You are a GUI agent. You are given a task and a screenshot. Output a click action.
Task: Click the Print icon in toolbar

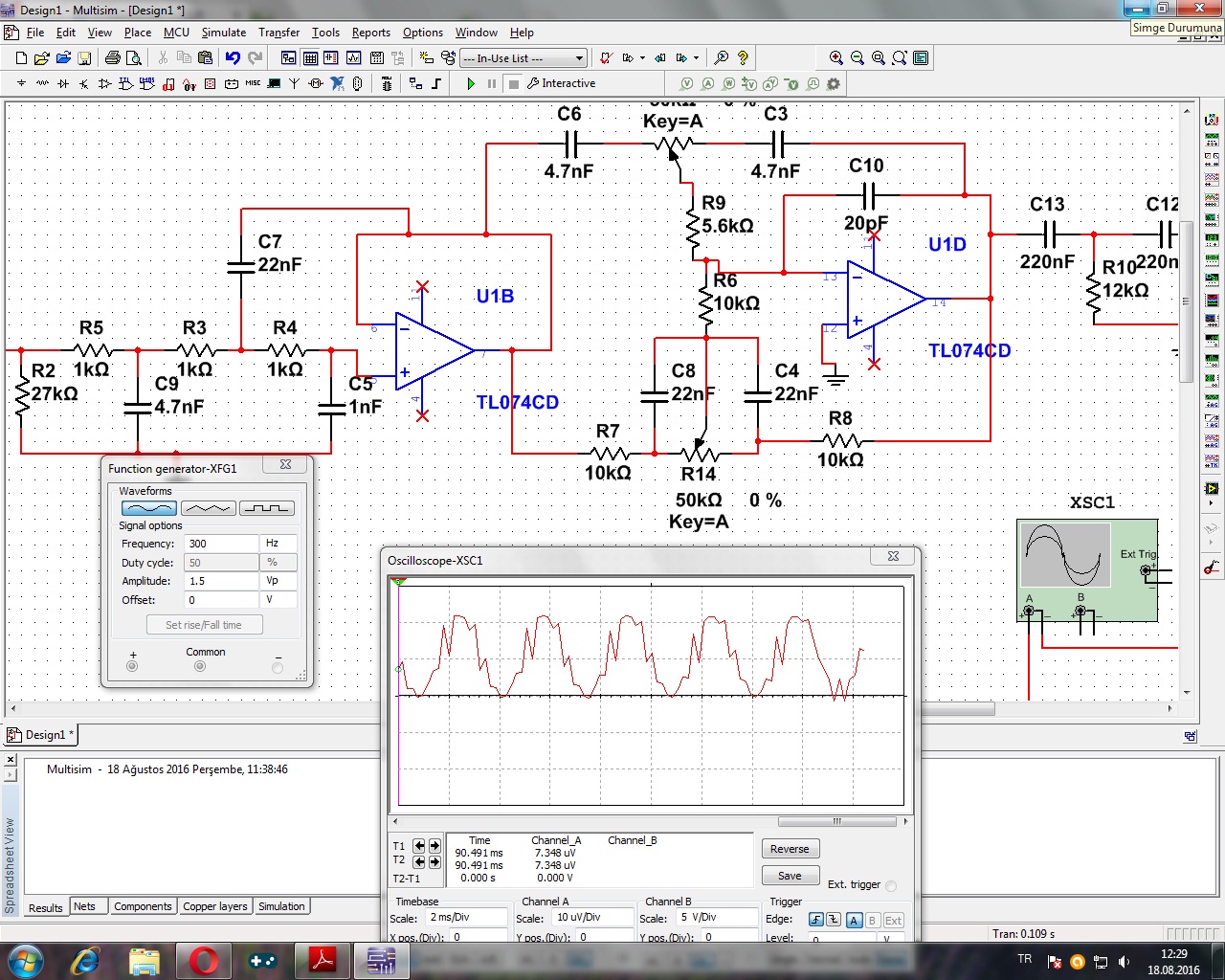[x=112, y=58]
